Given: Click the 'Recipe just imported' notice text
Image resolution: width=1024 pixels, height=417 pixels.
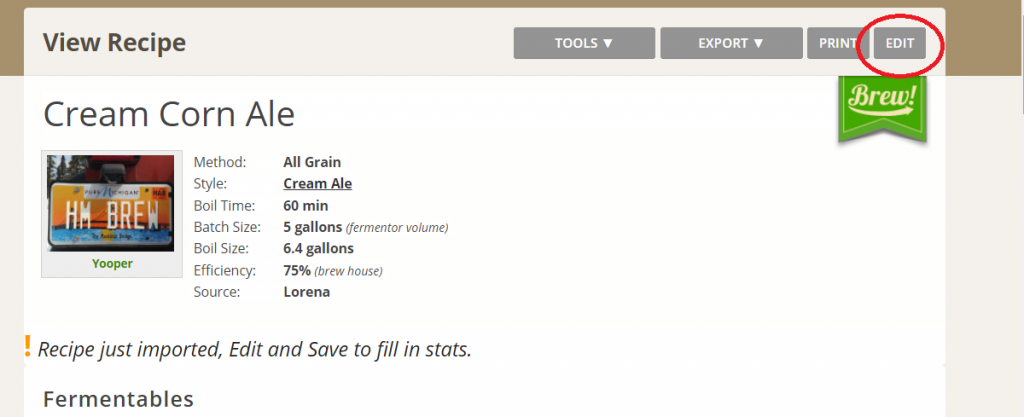Looking at the screenshot, I should click(254, 350).
